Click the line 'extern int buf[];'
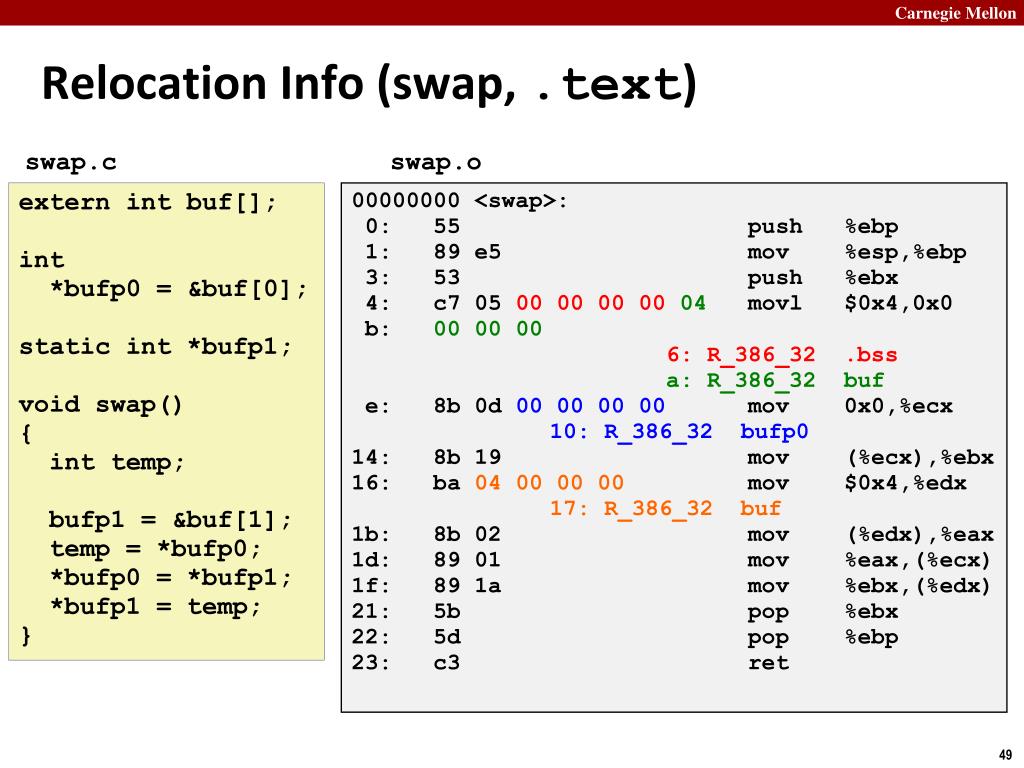Image resolution: width=1024 pixels, height=768 pixels. [x=148, y=202]
